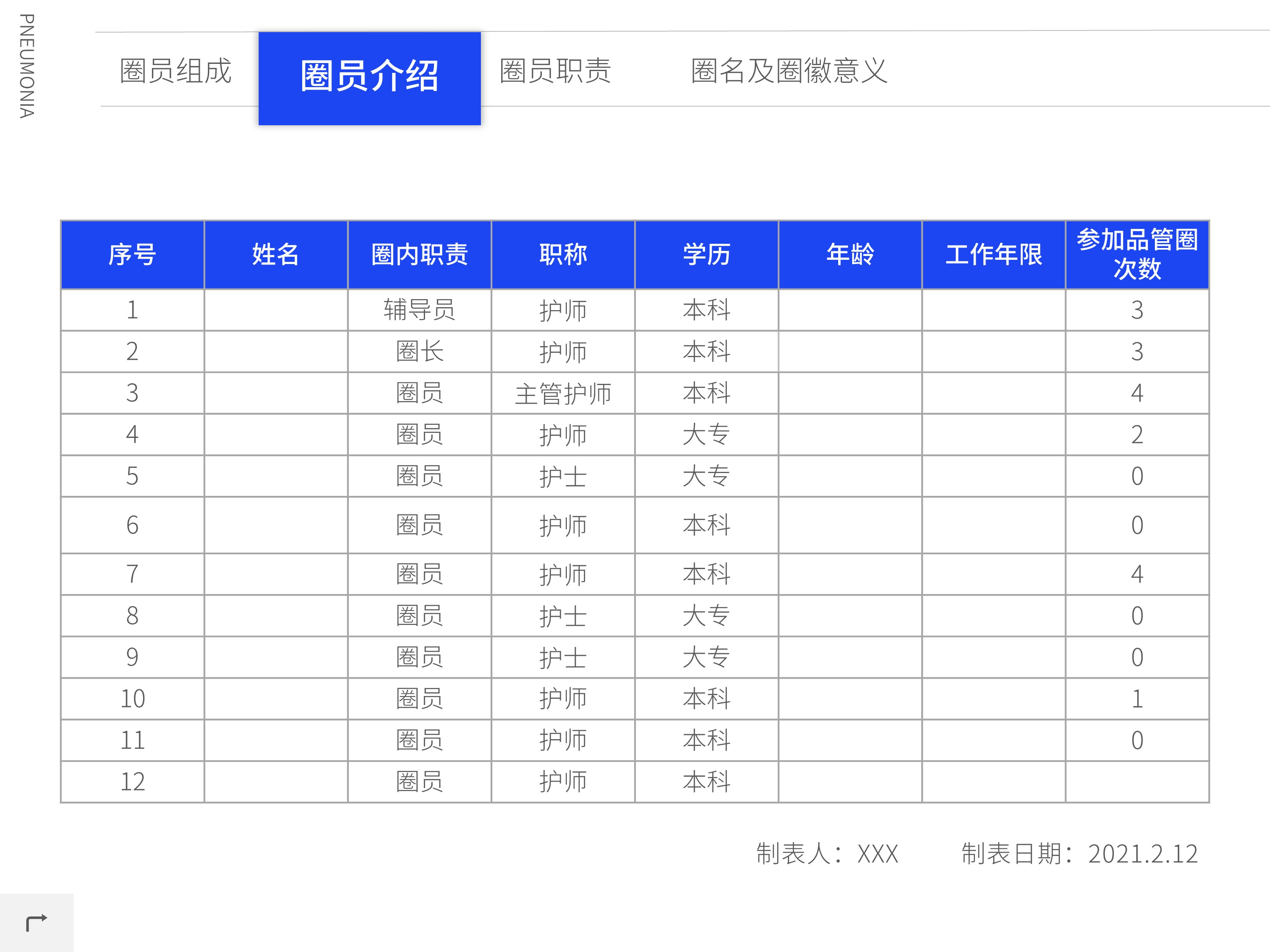Image resolution: width=1270 pixels, height=952 pixels.
Task: Select the empty count cell in row 12
Action: click(x=1137, y=781)
